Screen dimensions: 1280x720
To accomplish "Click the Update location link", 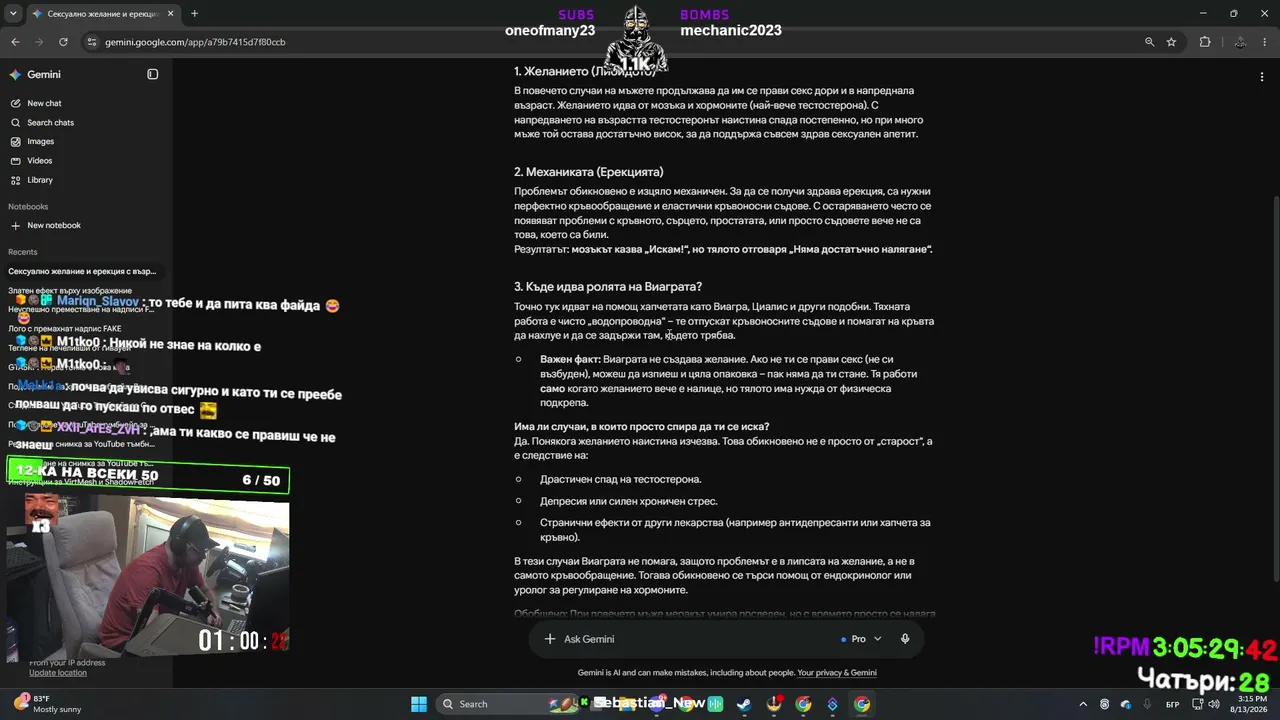I will tap(57, 672).
